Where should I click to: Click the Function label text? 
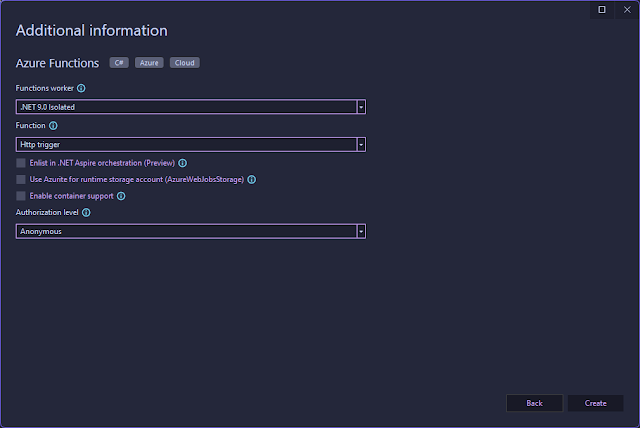click(x=30, y=126)
